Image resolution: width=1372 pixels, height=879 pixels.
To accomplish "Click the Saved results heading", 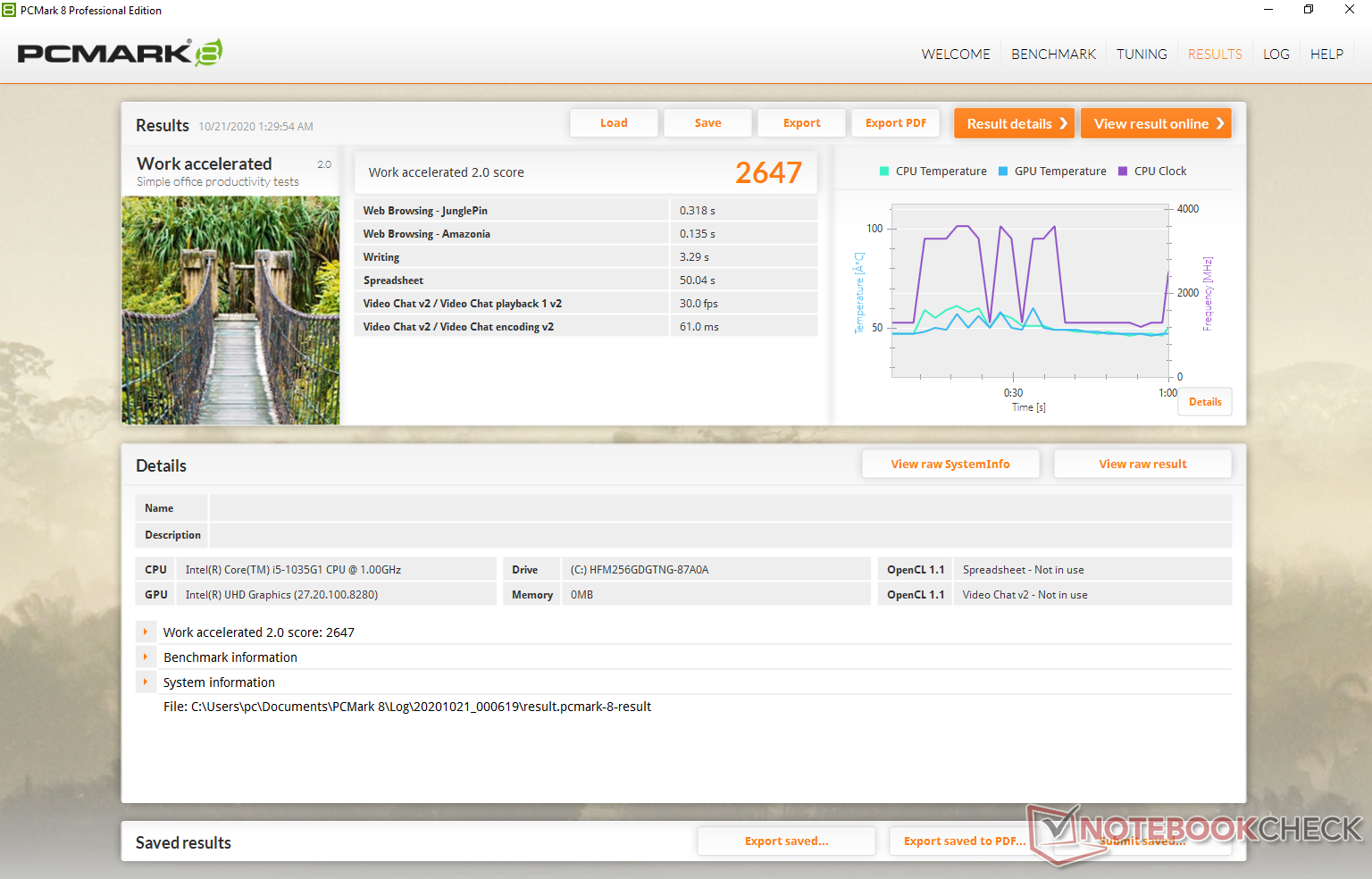I will (183, 842).
